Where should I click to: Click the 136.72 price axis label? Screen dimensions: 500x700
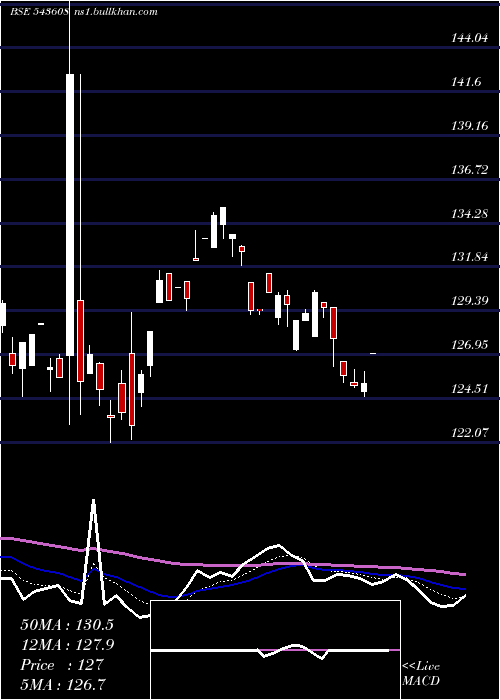point(469,170)
